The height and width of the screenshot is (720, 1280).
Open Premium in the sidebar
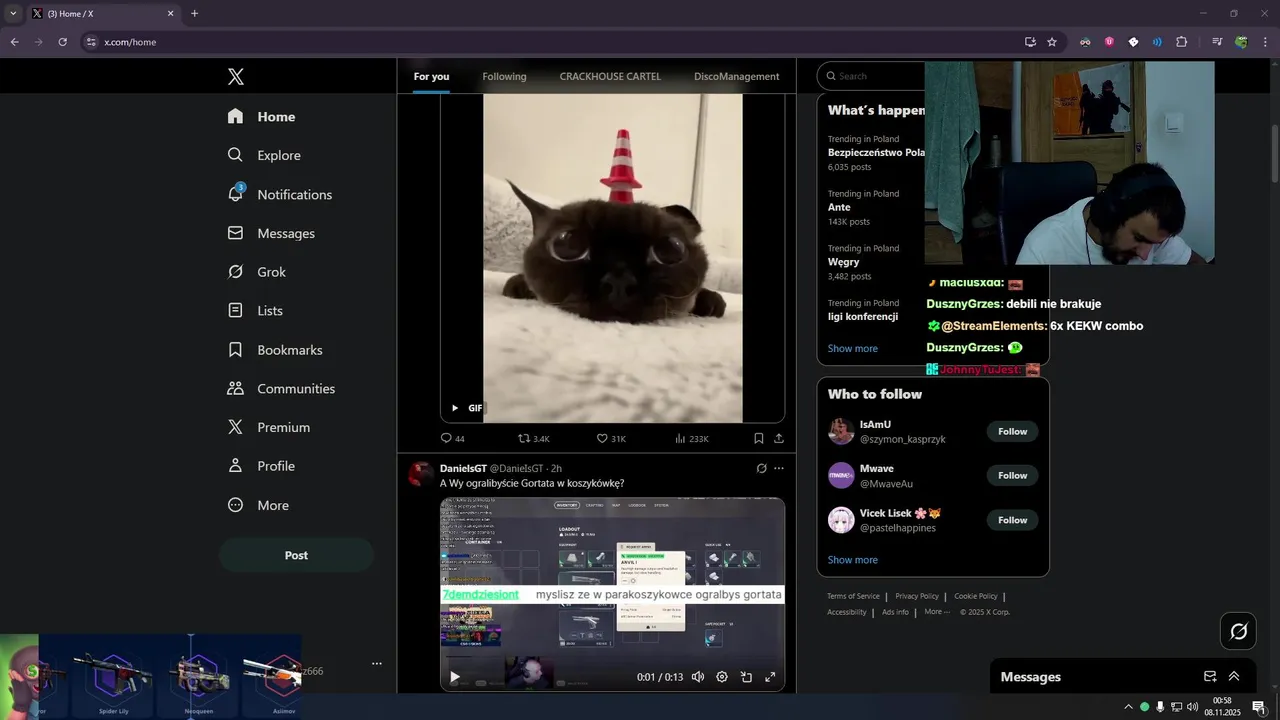point(269,427)
